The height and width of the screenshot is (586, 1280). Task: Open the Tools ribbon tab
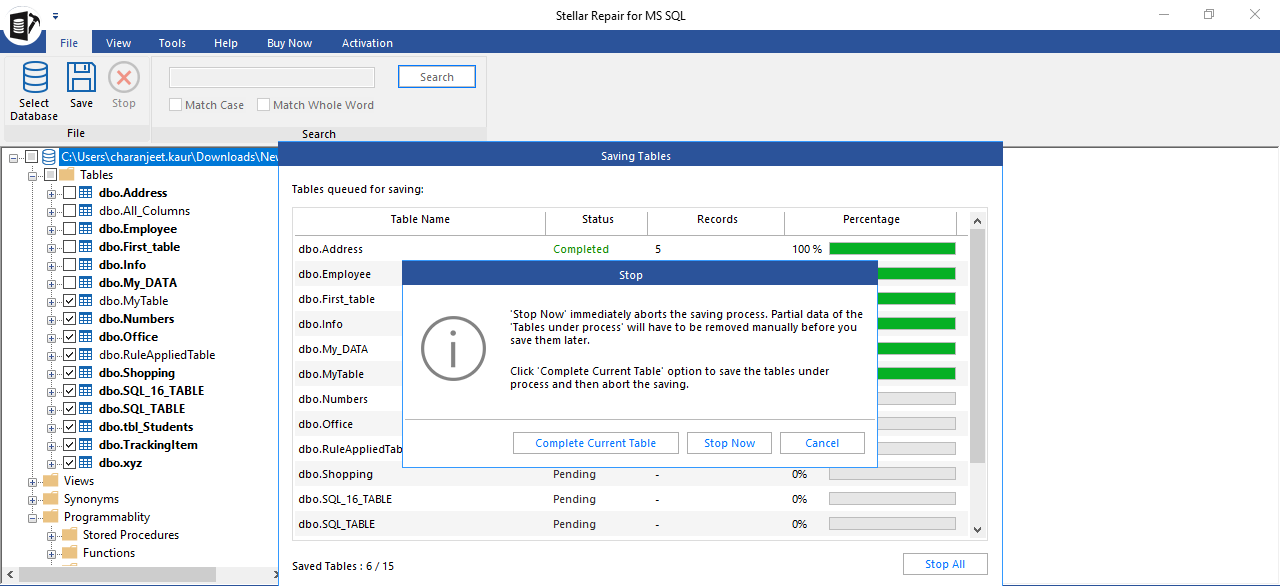click(x=172, y=43)
